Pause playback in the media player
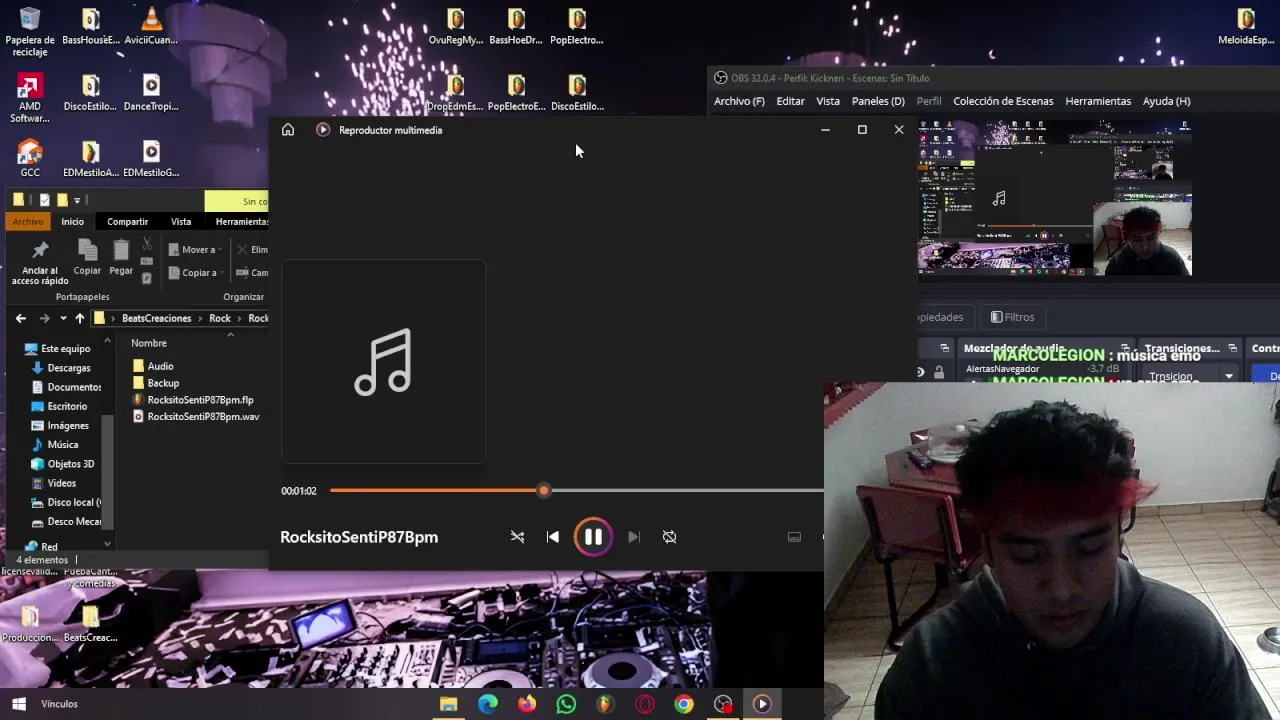This screenshot has height=720, width=1280. [x=593, y=537]
